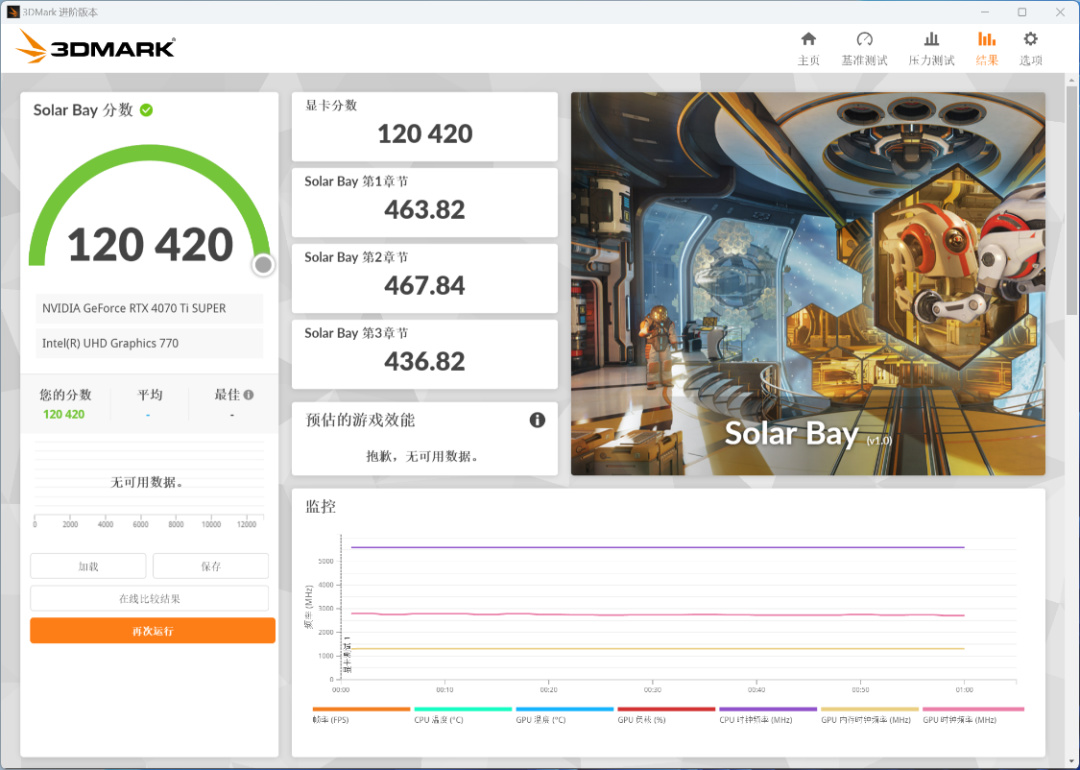1080x770 pixels.
Task: Click the Solar Bay preview image
Action: click(808, 284)
